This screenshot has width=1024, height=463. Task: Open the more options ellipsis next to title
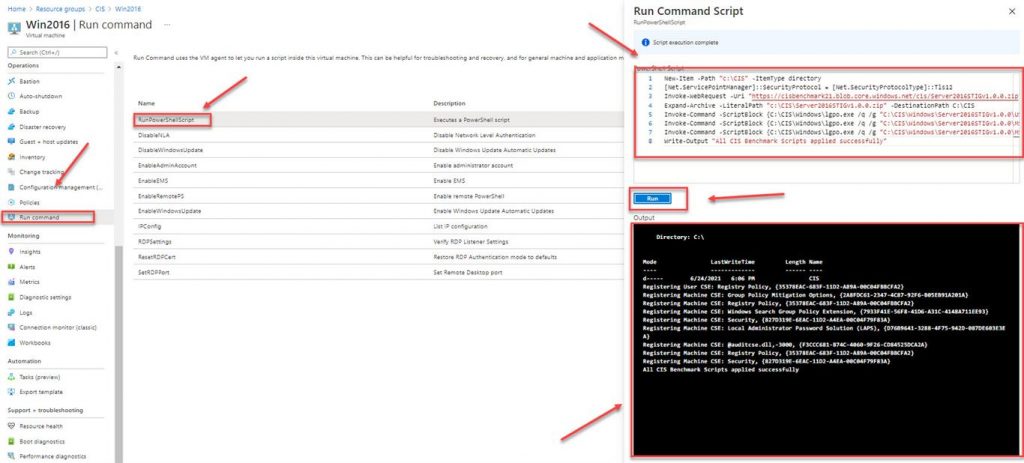[x=167, y=25]
